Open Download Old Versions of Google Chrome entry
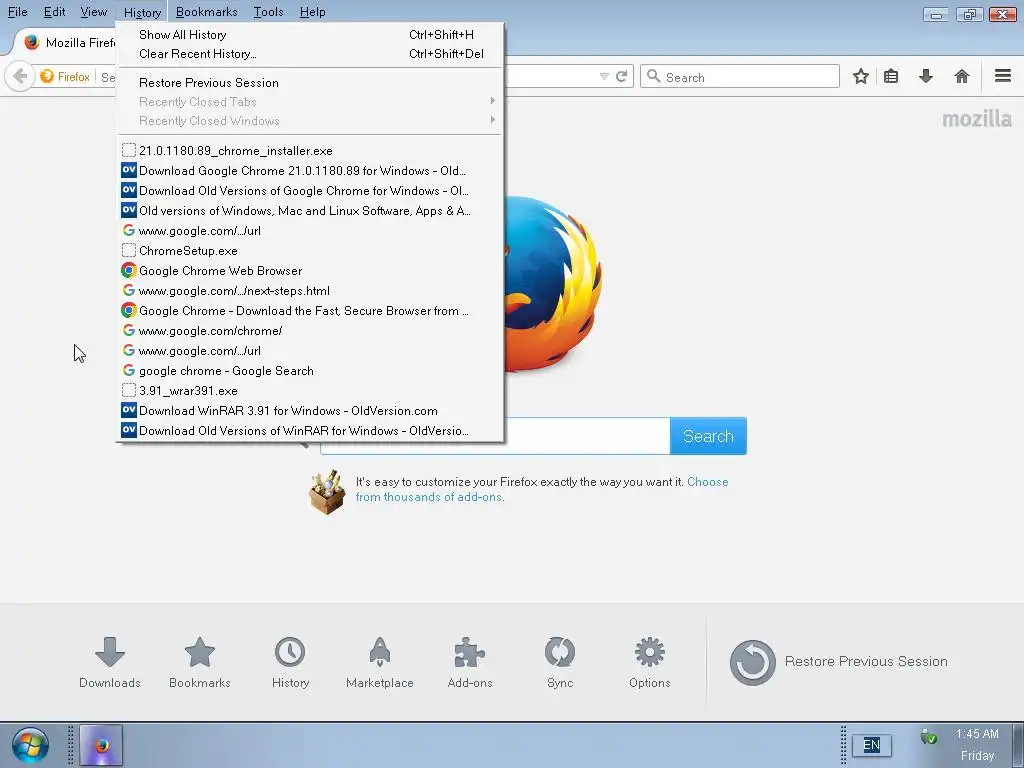Image resolution: width=1024 pixels, height=768 pixels. [x=310, y=191]
